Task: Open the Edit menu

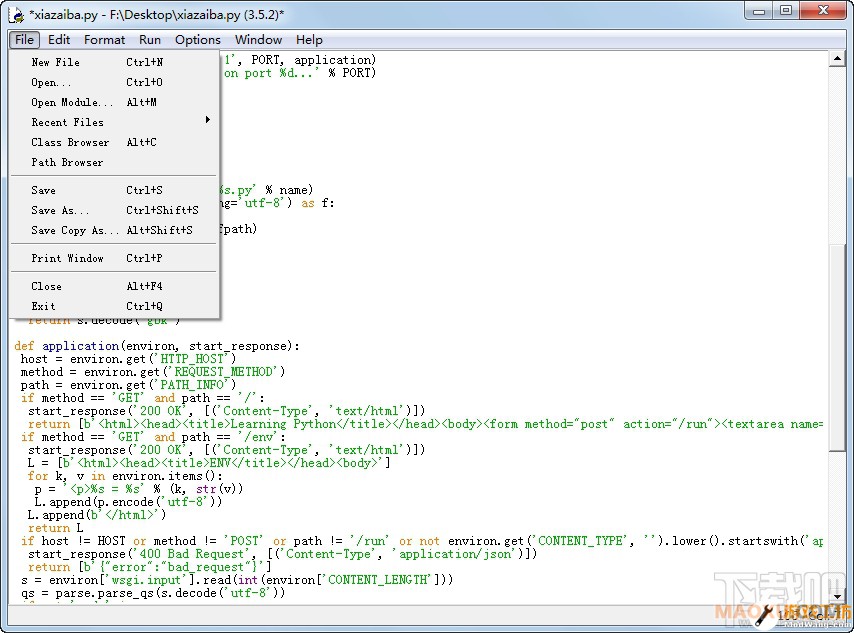Action: tap(59, 40)
